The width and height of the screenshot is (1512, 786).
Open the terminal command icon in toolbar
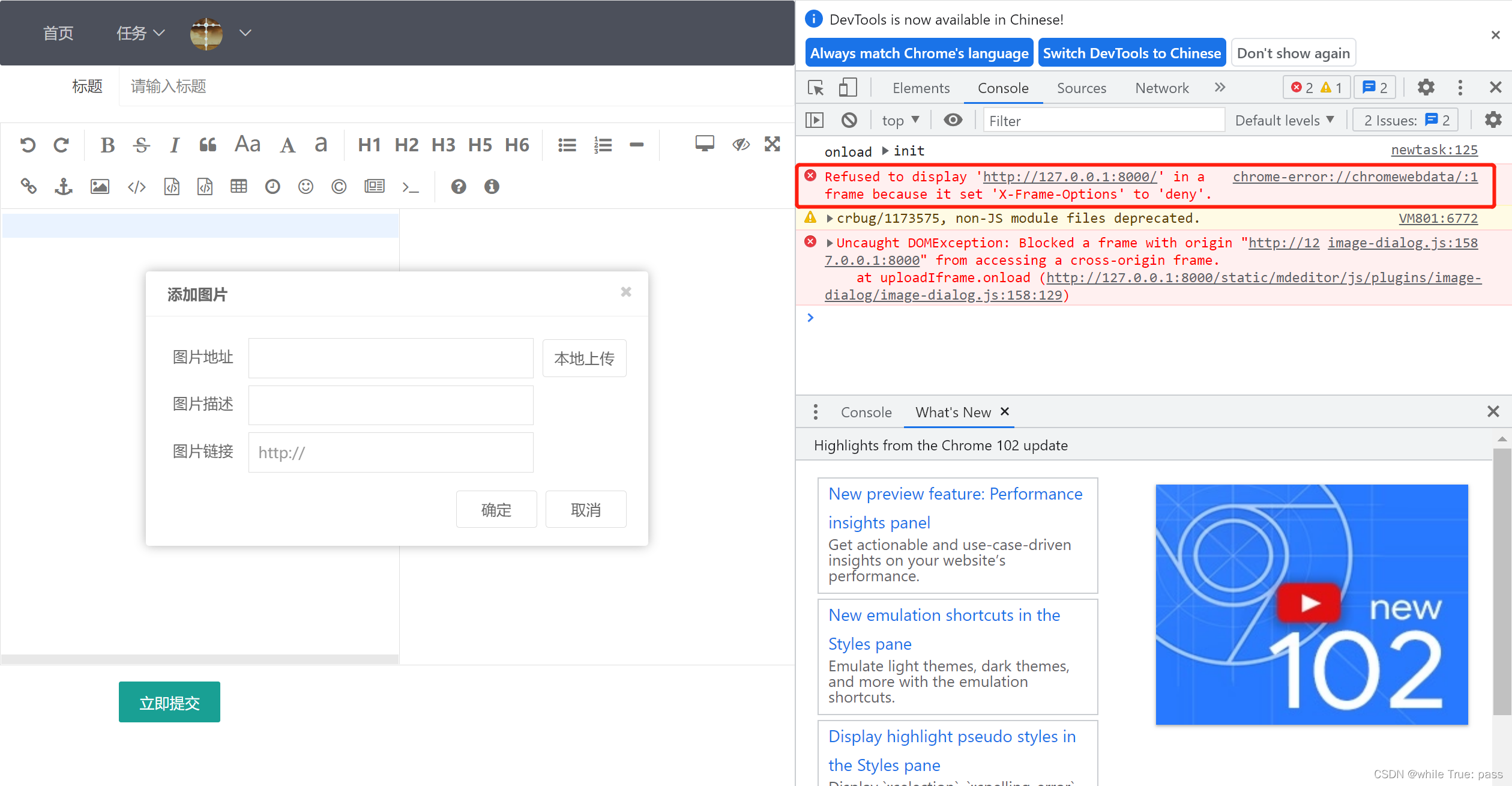(411, 187)
